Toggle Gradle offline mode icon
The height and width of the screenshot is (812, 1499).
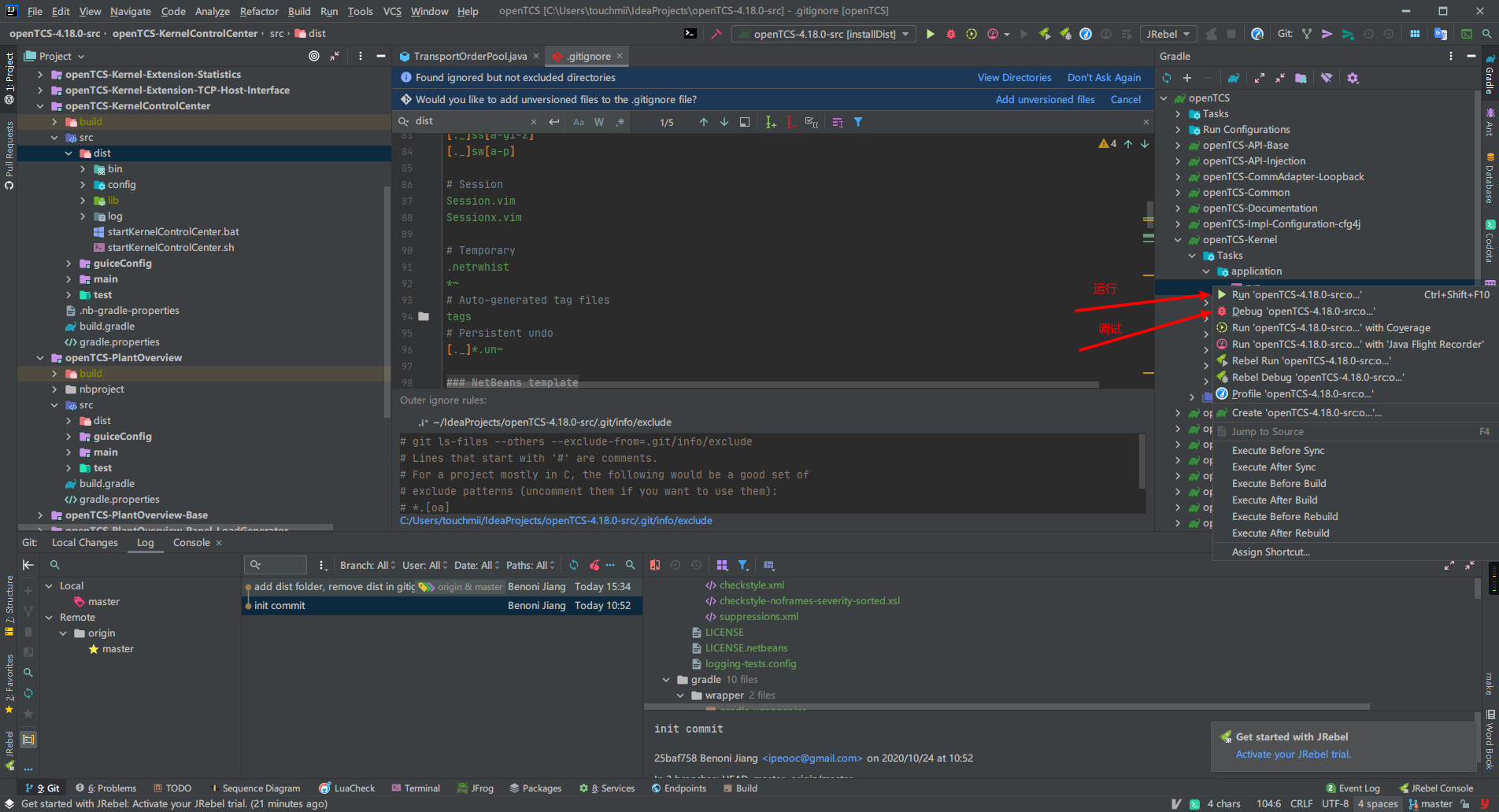click(1327, 78)
